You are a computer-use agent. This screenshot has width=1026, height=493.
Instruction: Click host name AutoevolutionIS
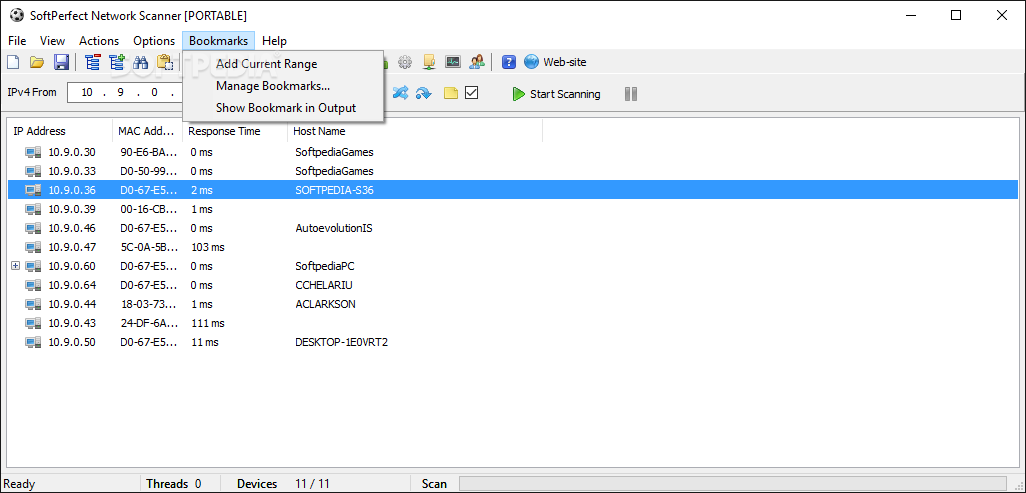coord(334,228)
